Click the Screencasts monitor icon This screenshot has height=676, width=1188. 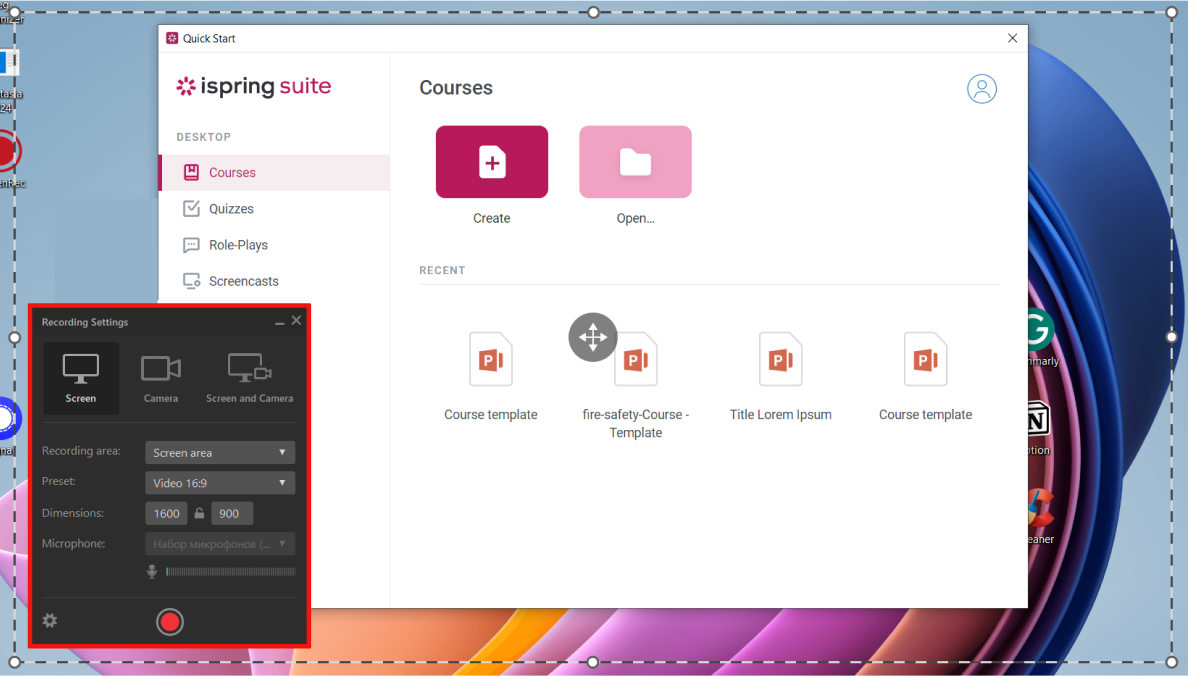[x=192, y=281]
